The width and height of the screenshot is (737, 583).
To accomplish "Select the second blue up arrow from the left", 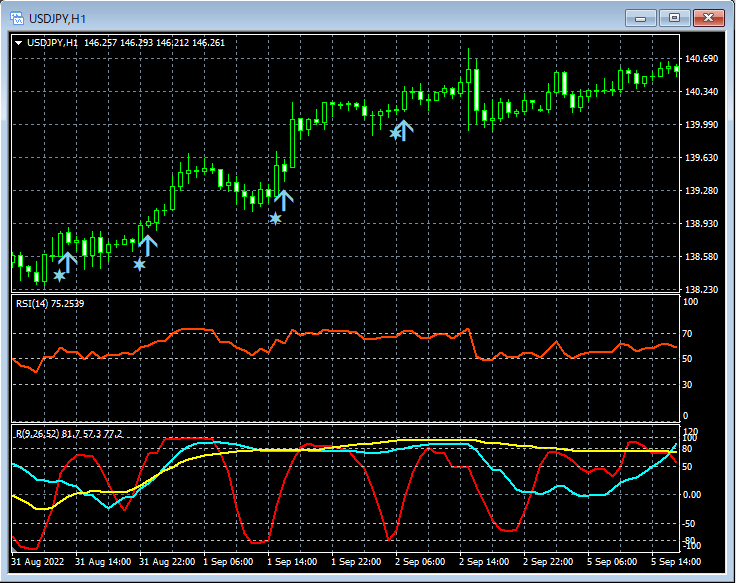I will pos(148,244).
